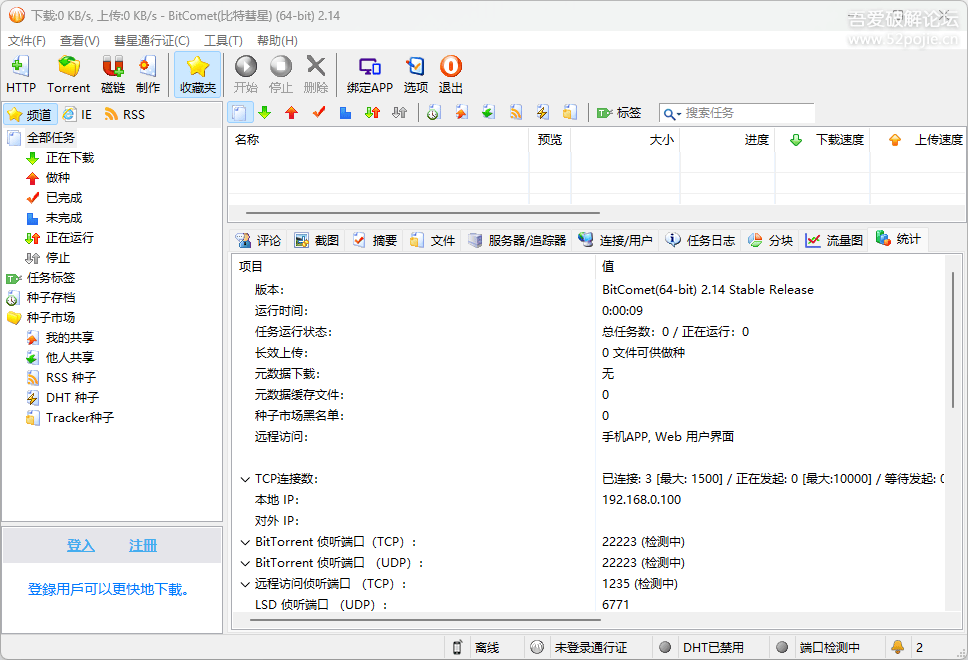Open a Torrent file via toolbar
This screenshot has width=968, height=660.
tap(69, 74)
